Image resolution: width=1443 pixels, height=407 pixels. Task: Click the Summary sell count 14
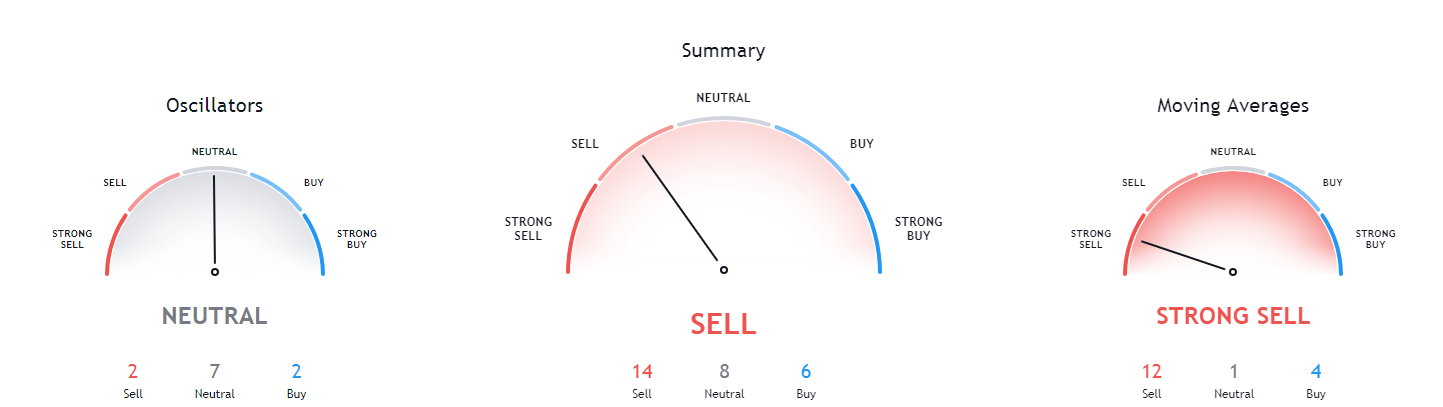click(642, 372)
